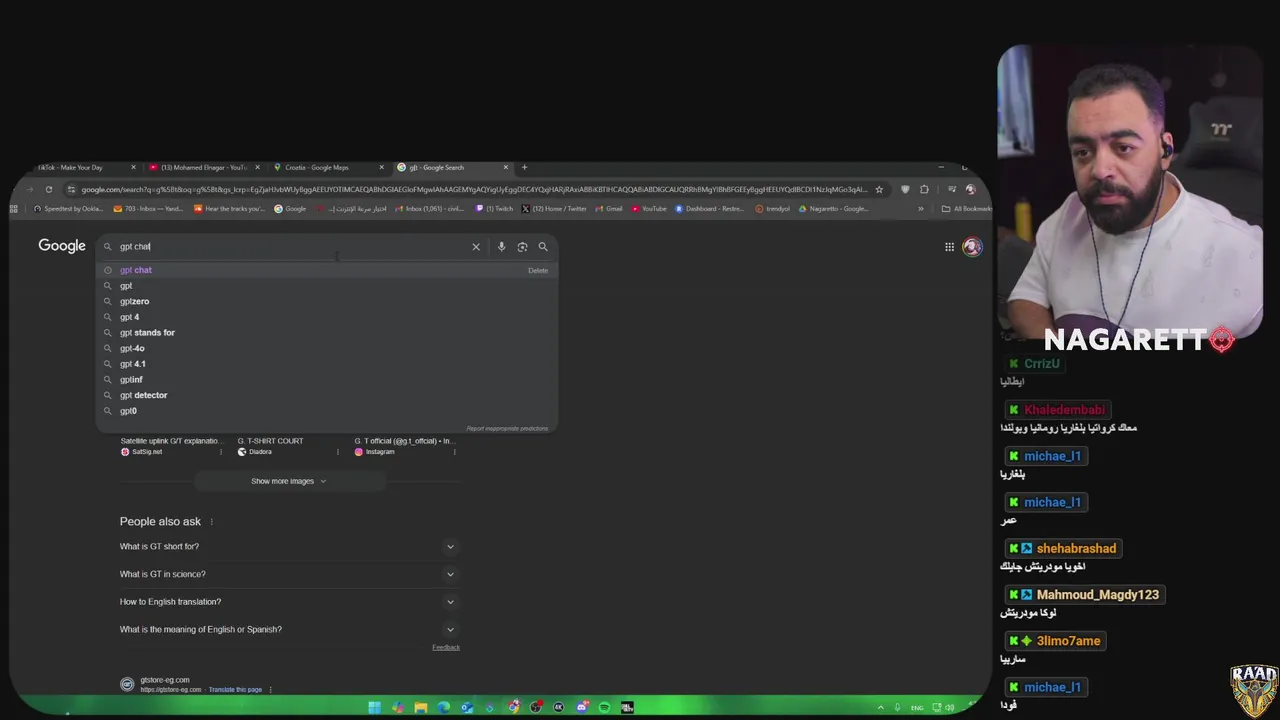1280x720 pixels.
Task: Click the taskbar microphone icon
Action: (896, 707)
